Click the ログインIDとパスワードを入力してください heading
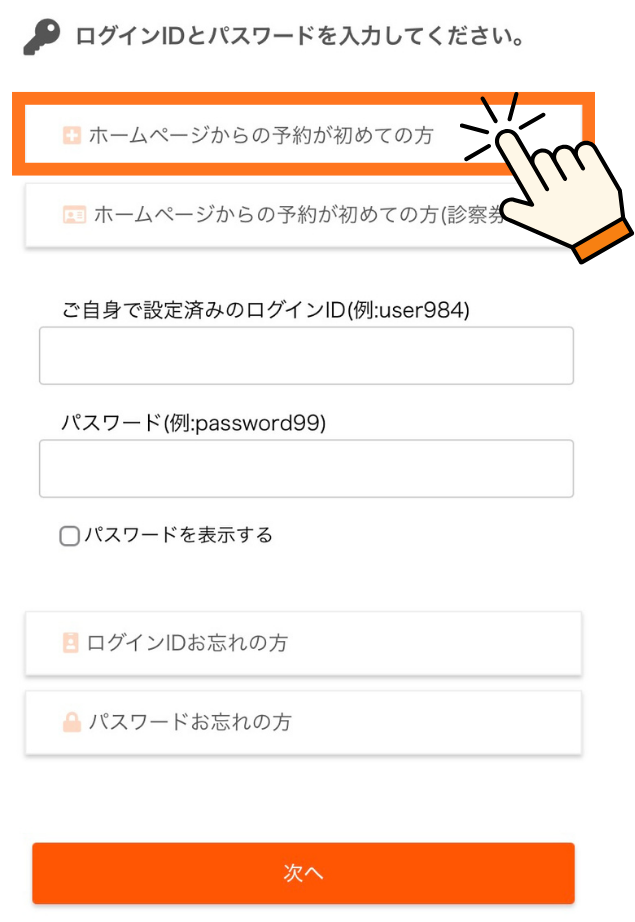635x922 pixels. pyautogui.click(x=300, y=38)
